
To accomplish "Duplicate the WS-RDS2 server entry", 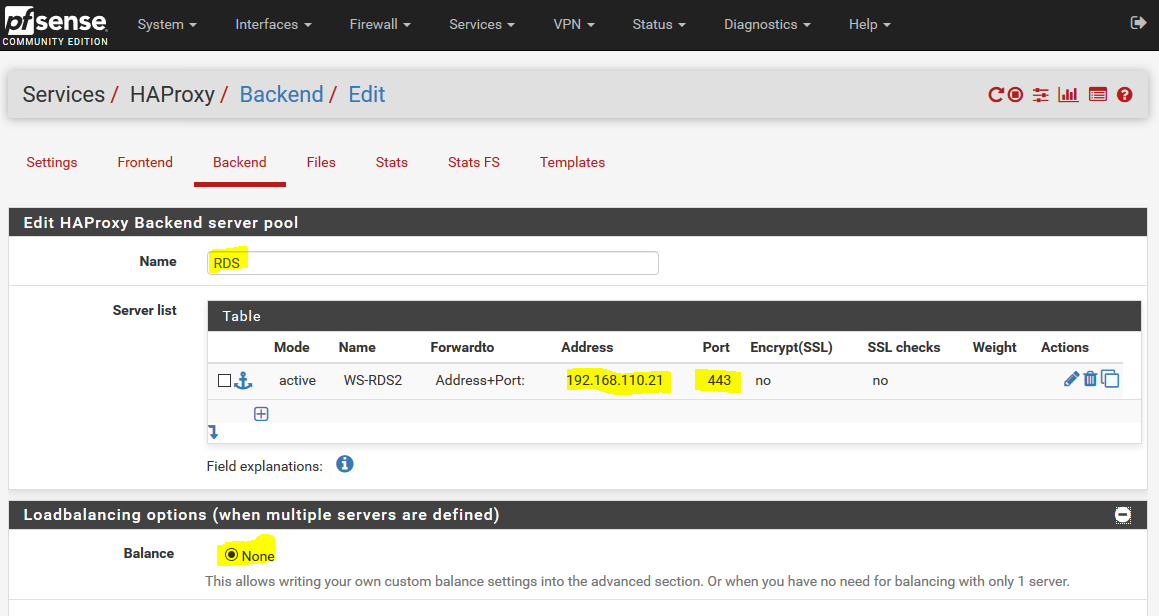I will (1109, 379).
